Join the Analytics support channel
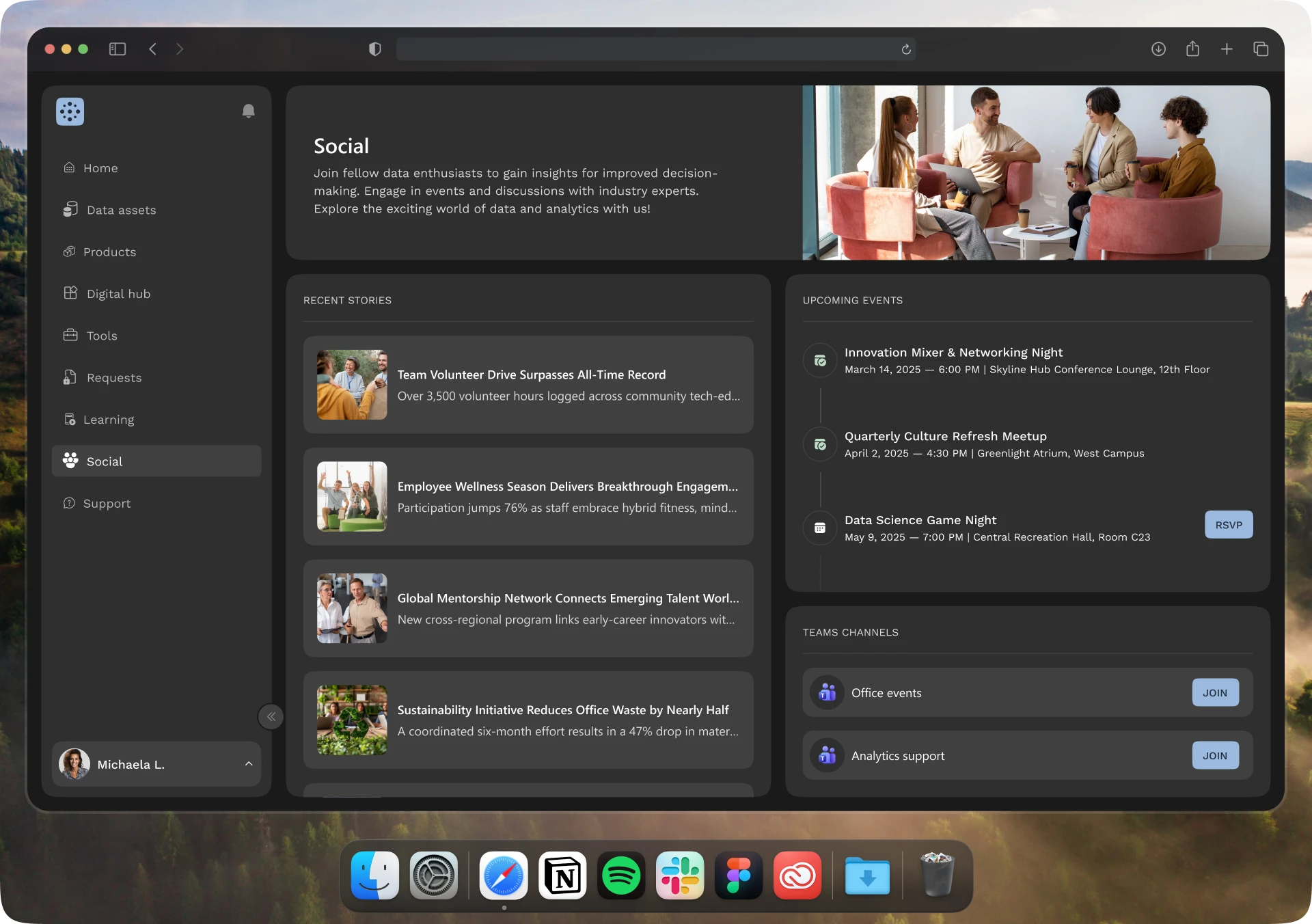The width and height of the screenshot is (1312, 924). [x=1215, y=755]
